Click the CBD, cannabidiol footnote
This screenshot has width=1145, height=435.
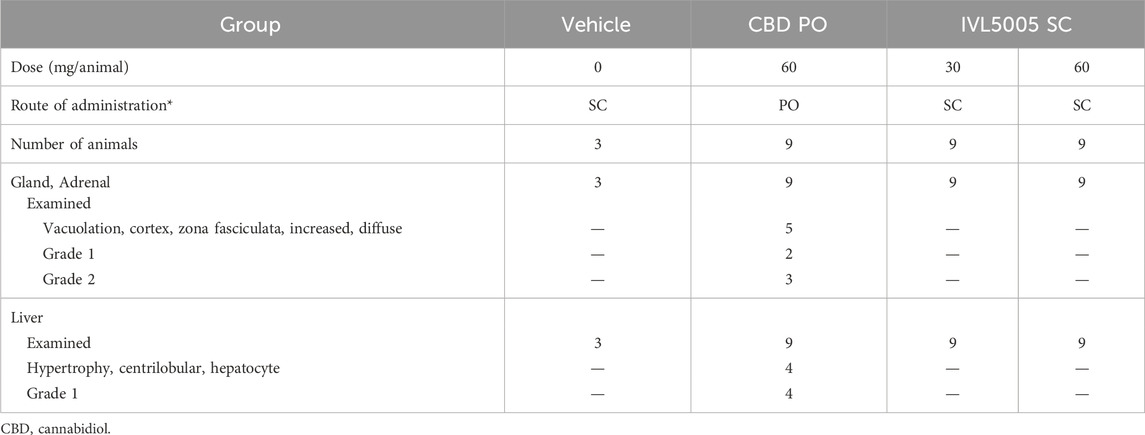tap(45, 426)
